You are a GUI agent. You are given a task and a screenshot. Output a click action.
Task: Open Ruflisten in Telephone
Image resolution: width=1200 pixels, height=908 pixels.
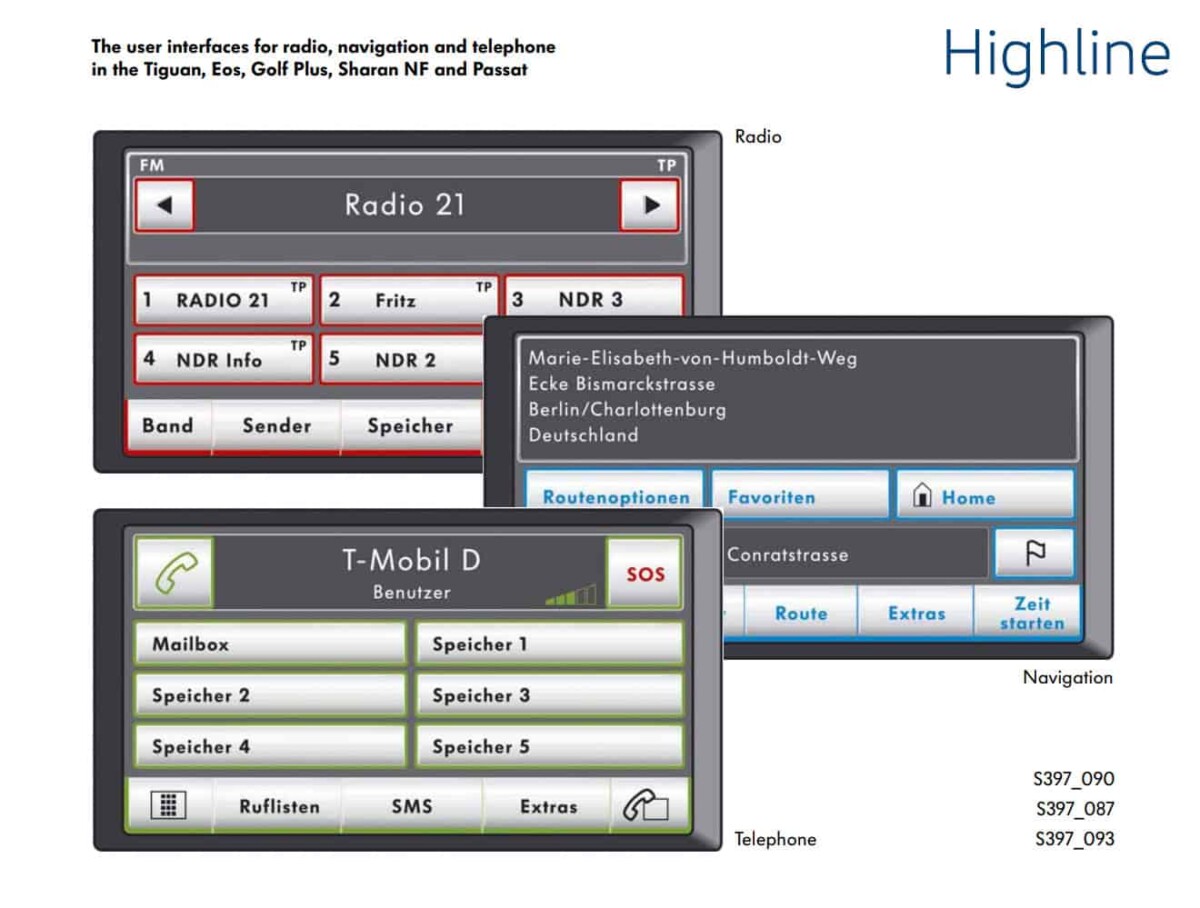click(x=278, y=806)
